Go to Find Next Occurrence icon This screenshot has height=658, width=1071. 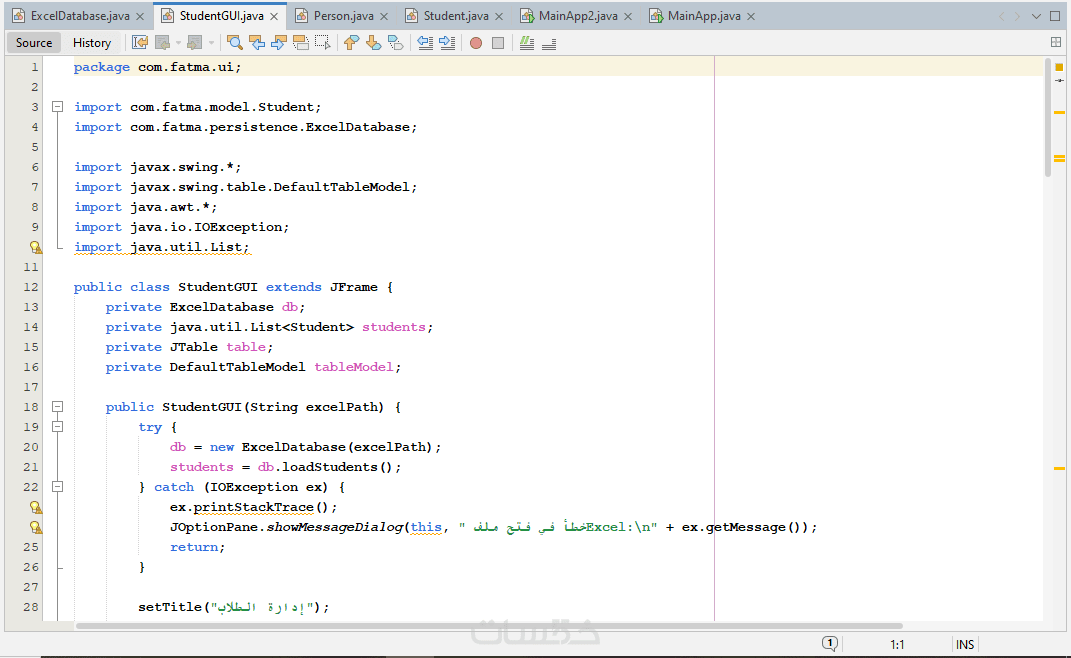tap(278, 43)
